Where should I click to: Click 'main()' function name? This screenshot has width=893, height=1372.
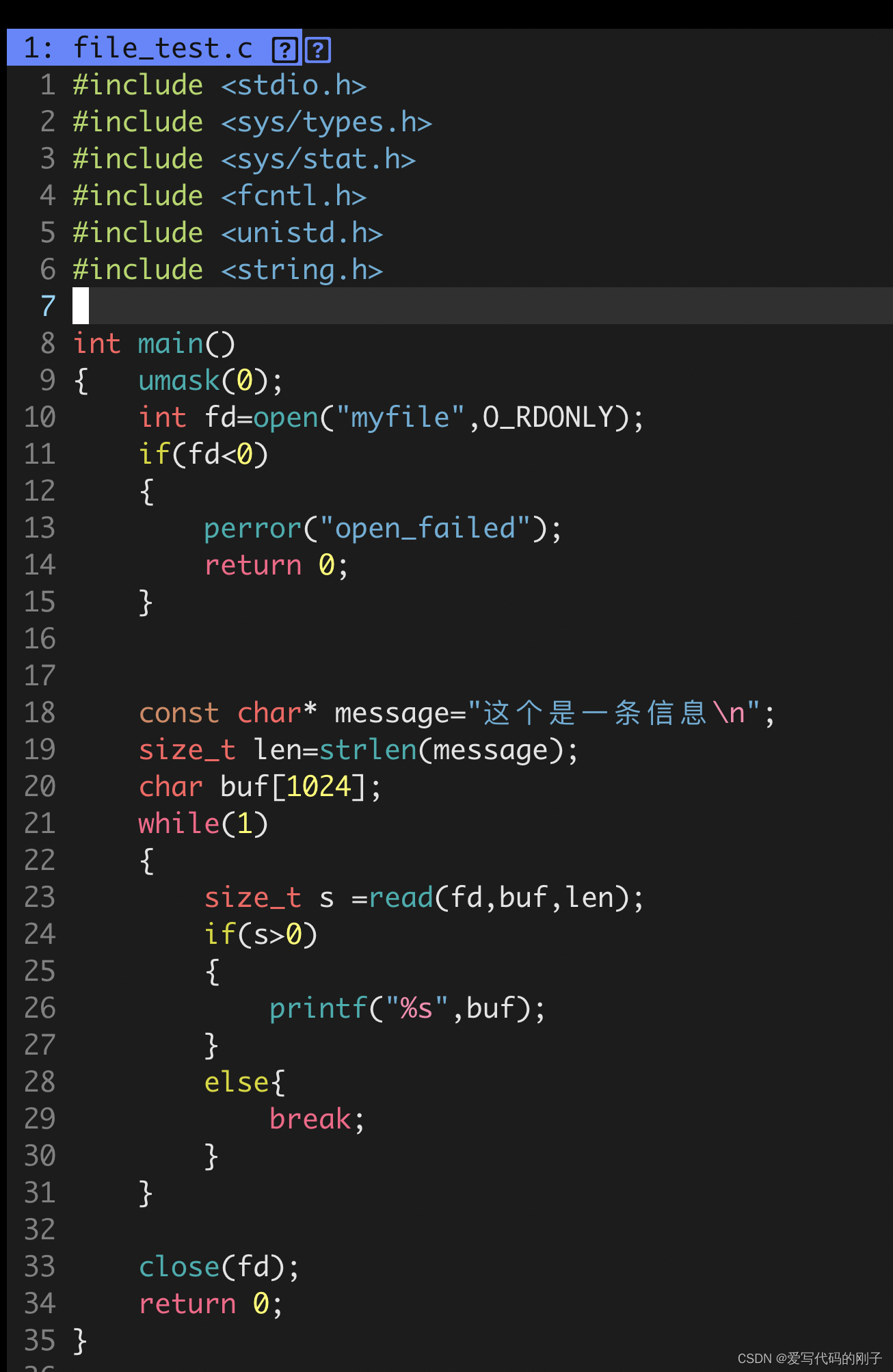(187, 343)
